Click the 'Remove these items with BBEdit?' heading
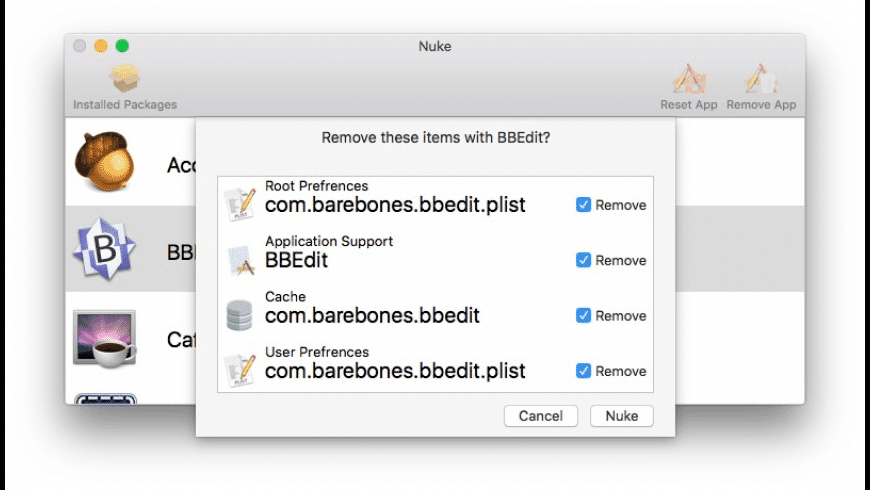Viewport: 870px width, 490px height. coord(436,138)
